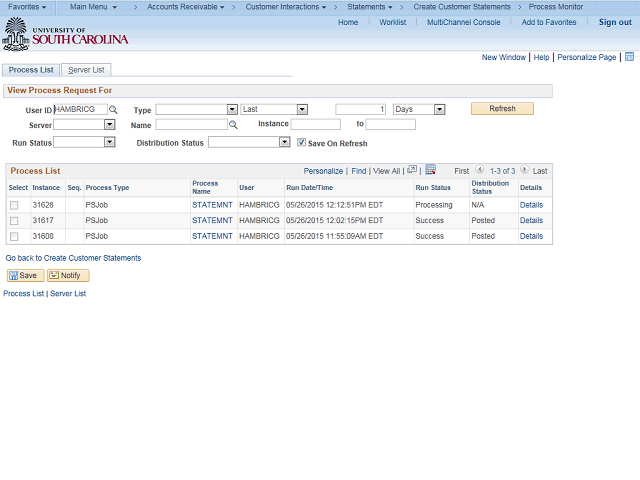Click Add to Favorites link

(549, 22)
